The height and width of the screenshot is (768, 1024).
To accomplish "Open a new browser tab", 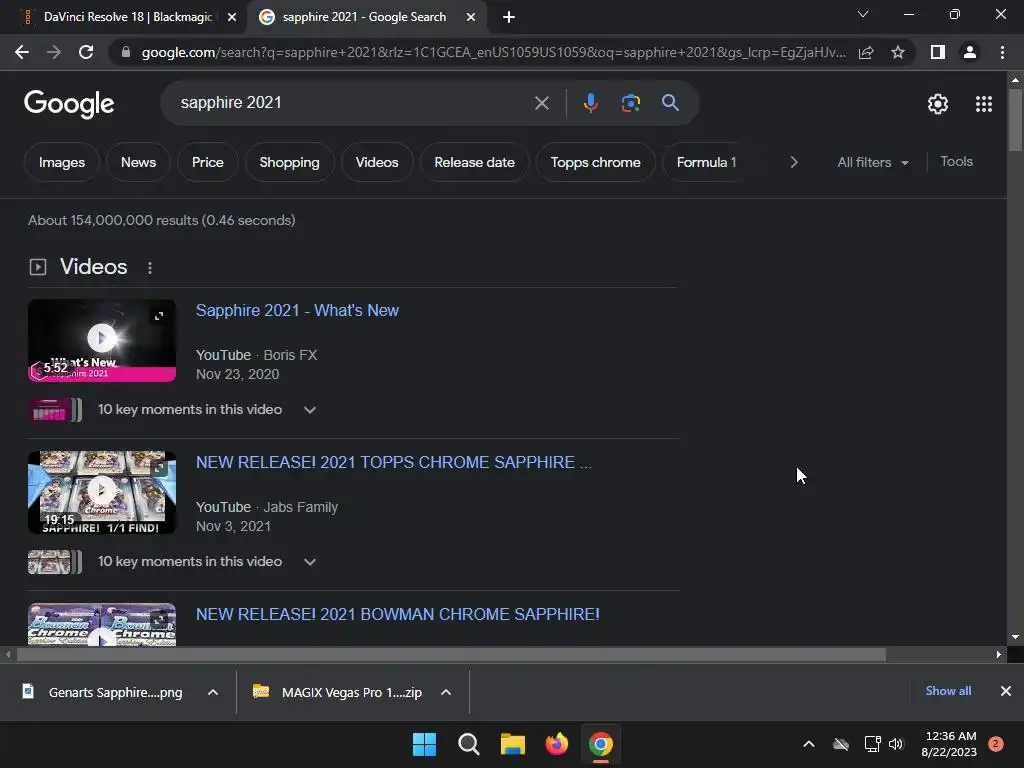I will 509,17.
